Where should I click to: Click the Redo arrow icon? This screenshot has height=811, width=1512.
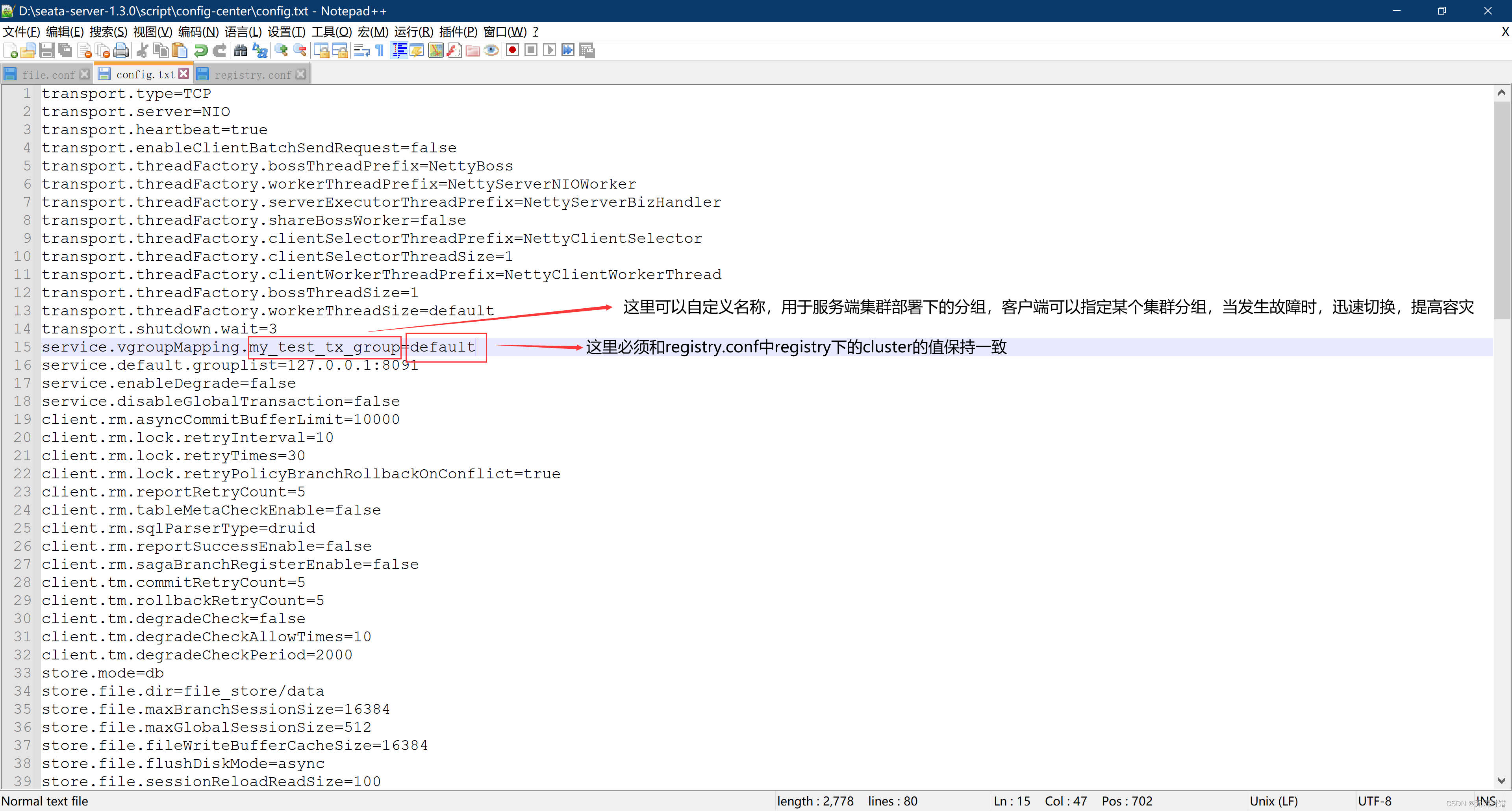coord(220,51)
